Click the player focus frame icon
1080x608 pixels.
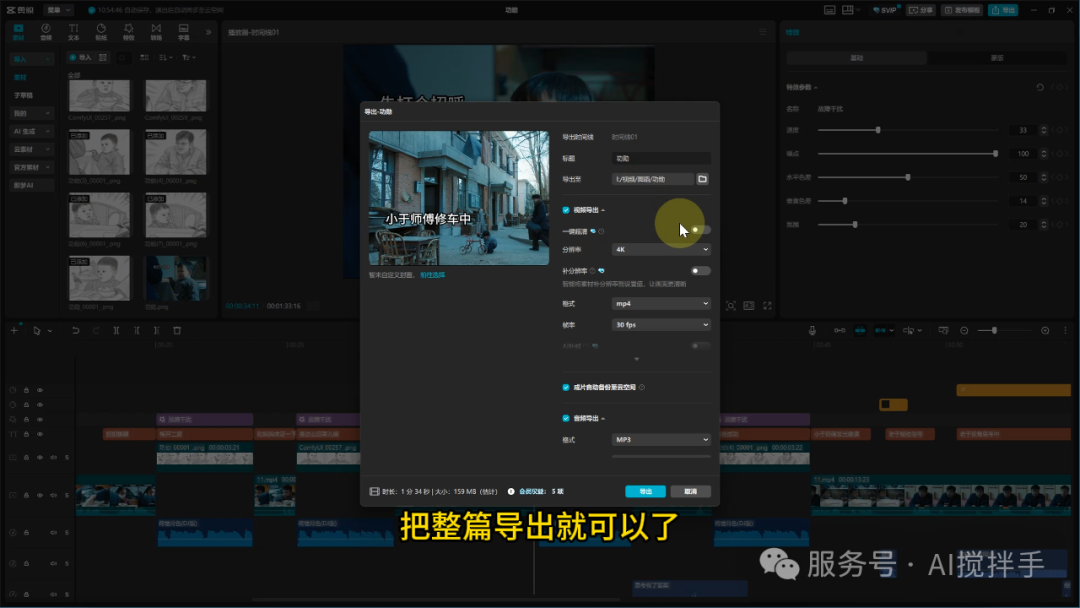point(731,306)
